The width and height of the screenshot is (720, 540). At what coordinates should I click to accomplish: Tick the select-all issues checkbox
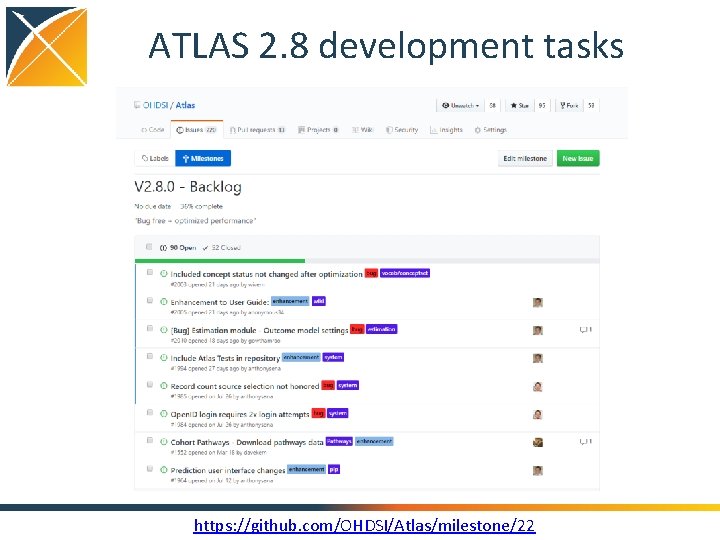[x=149, y=247]
